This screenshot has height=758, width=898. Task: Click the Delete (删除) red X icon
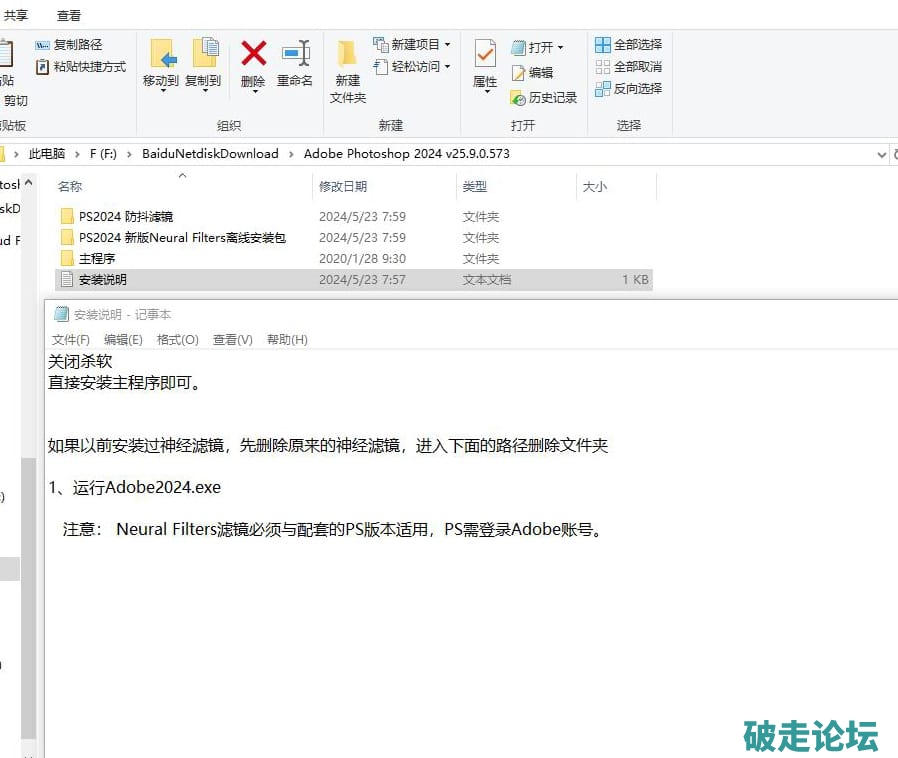click(x=253, y=54)
